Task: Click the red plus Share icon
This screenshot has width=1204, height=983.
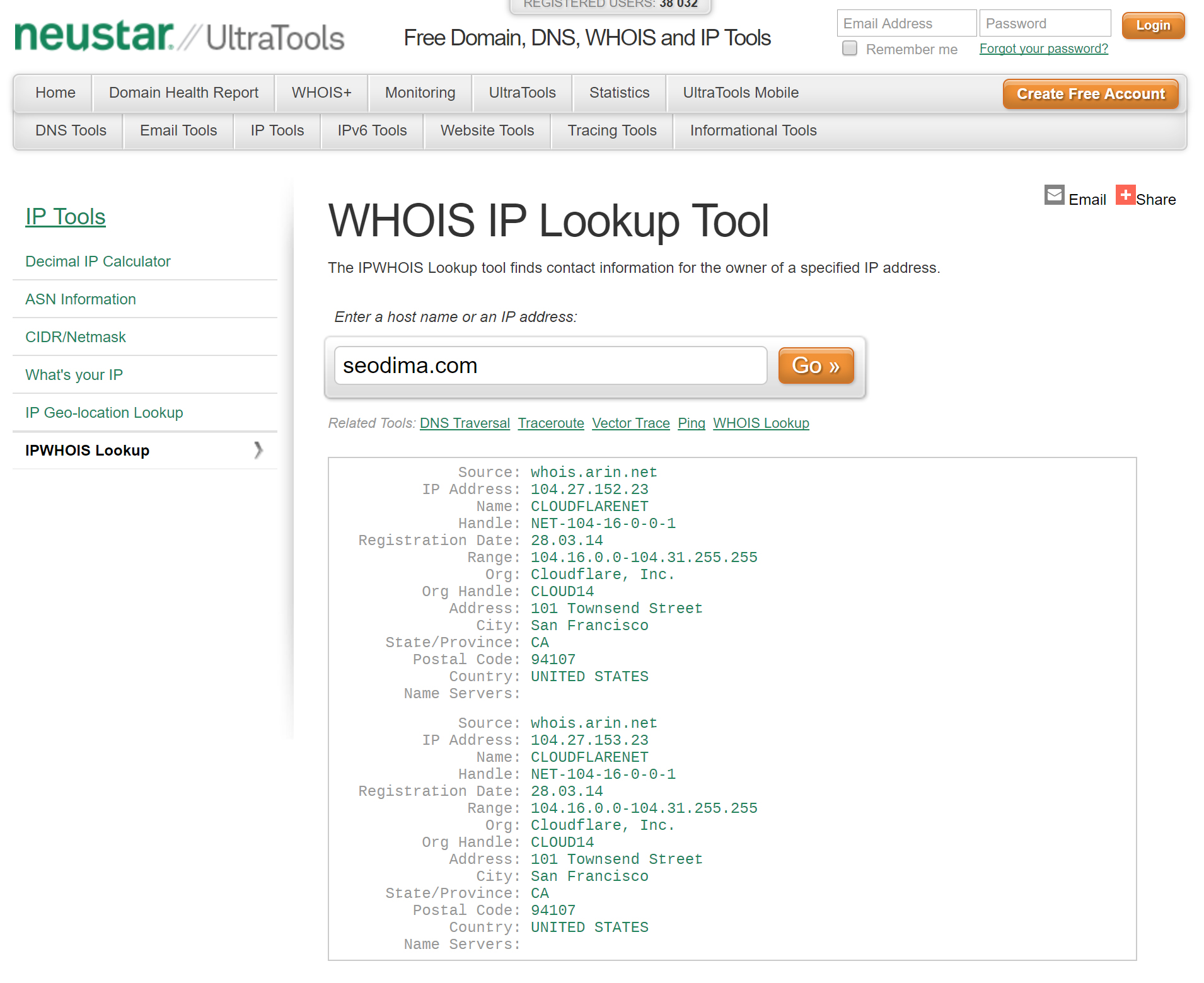Action: (1125, 195)
